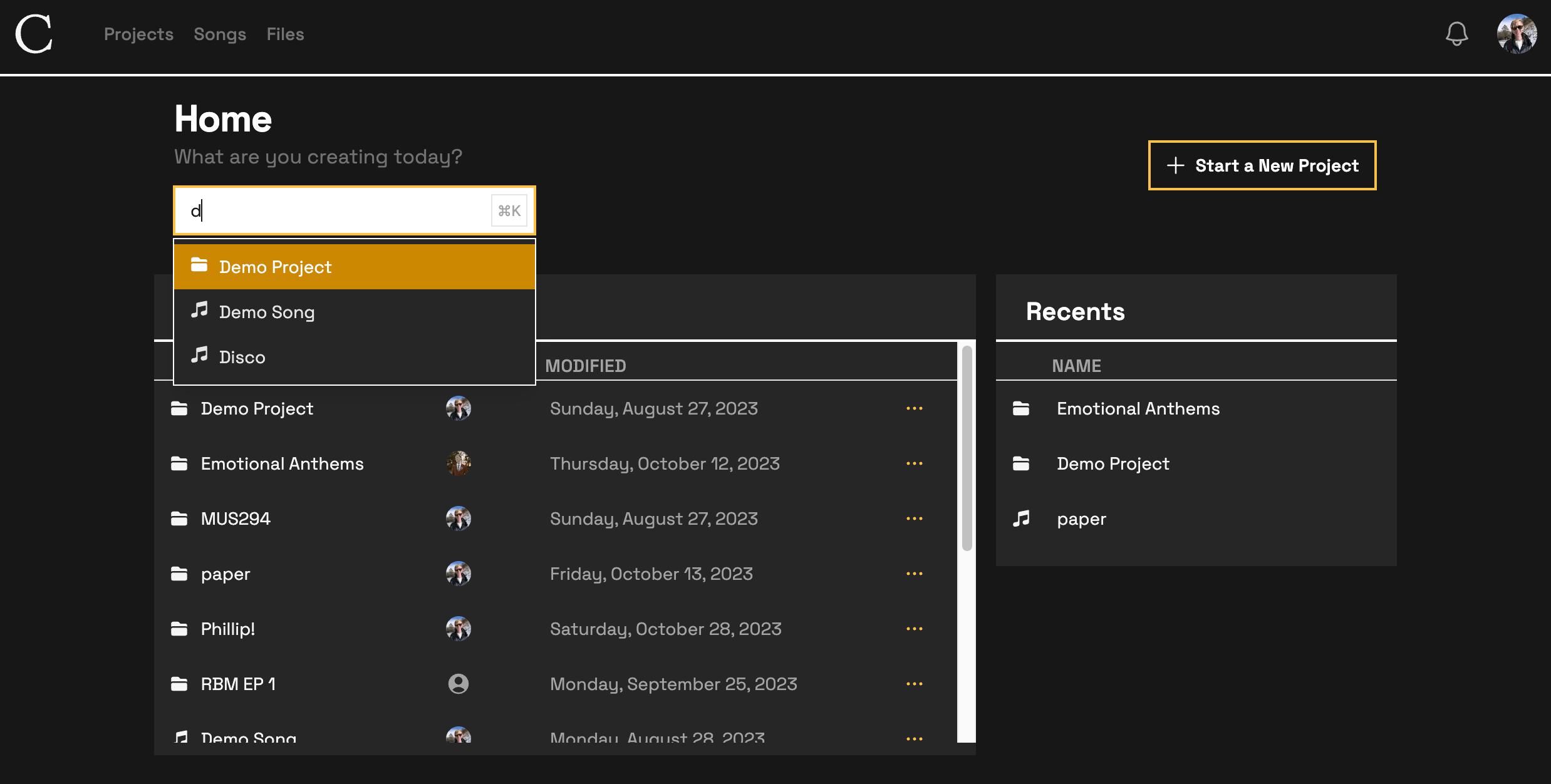Image resolution: width=1551 pixels, height=784 pixels.
Task: Open Emotional Anthems from Recents
Action: click(x=1138, y=408)
